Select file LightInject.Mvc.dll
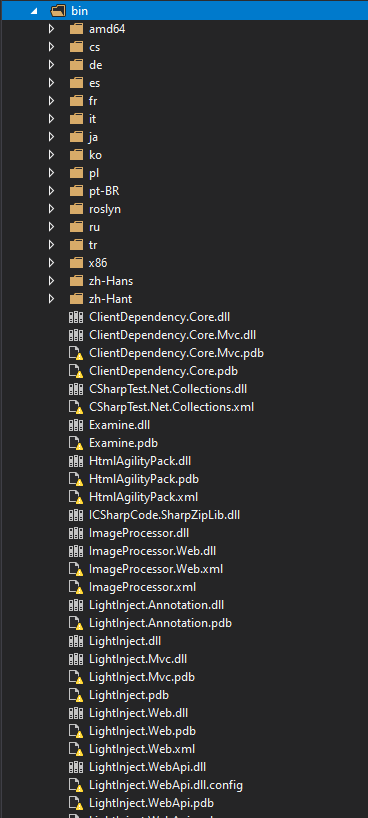The width and height of the screenshot is (368, 818). click(138, 659)
